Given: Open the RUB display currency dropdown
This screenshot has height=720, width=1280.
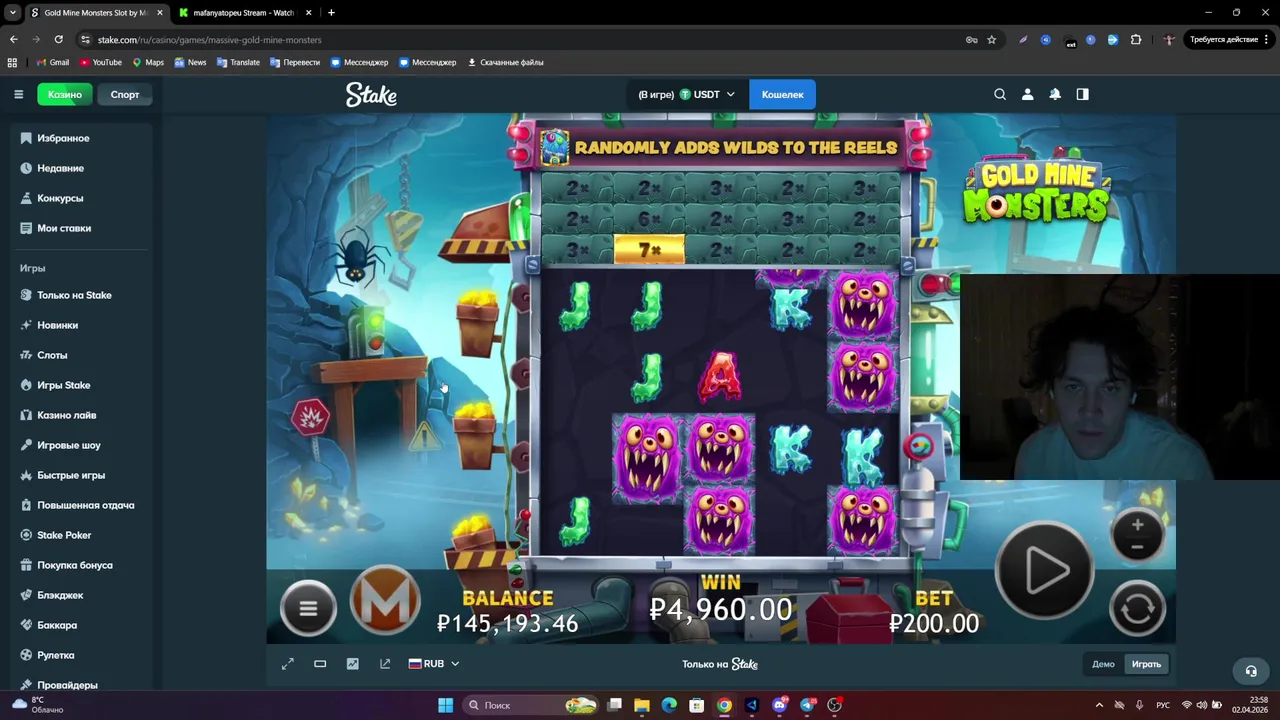Looking at the screenshot, I should click(434, 664).
